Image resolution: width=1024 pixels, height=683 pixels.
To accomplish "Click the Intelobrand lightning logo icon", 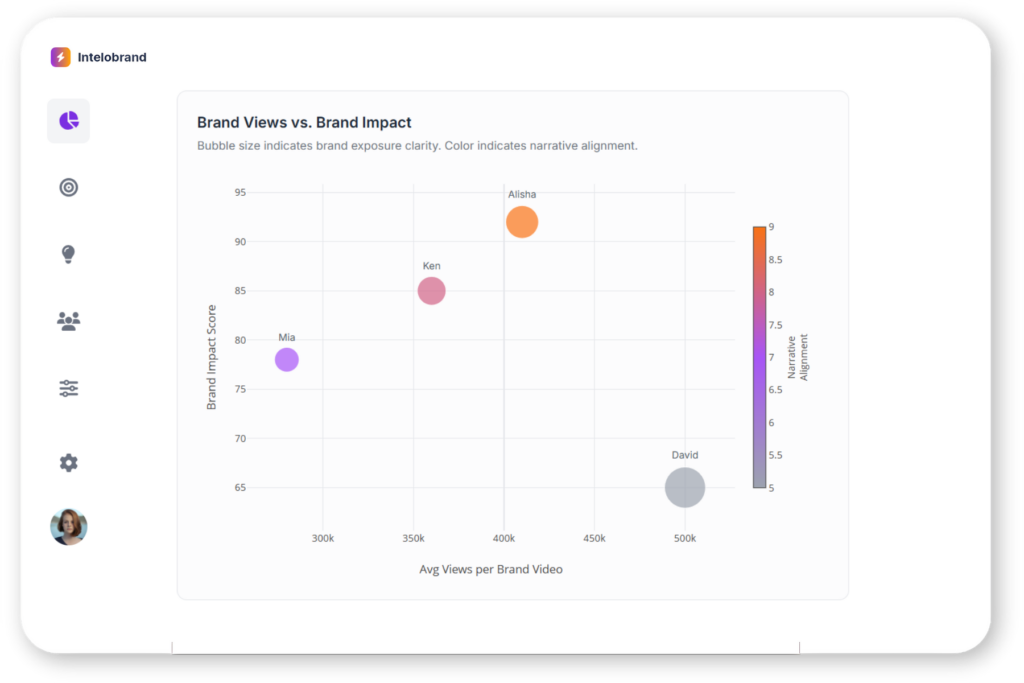I will click(60, 57).
